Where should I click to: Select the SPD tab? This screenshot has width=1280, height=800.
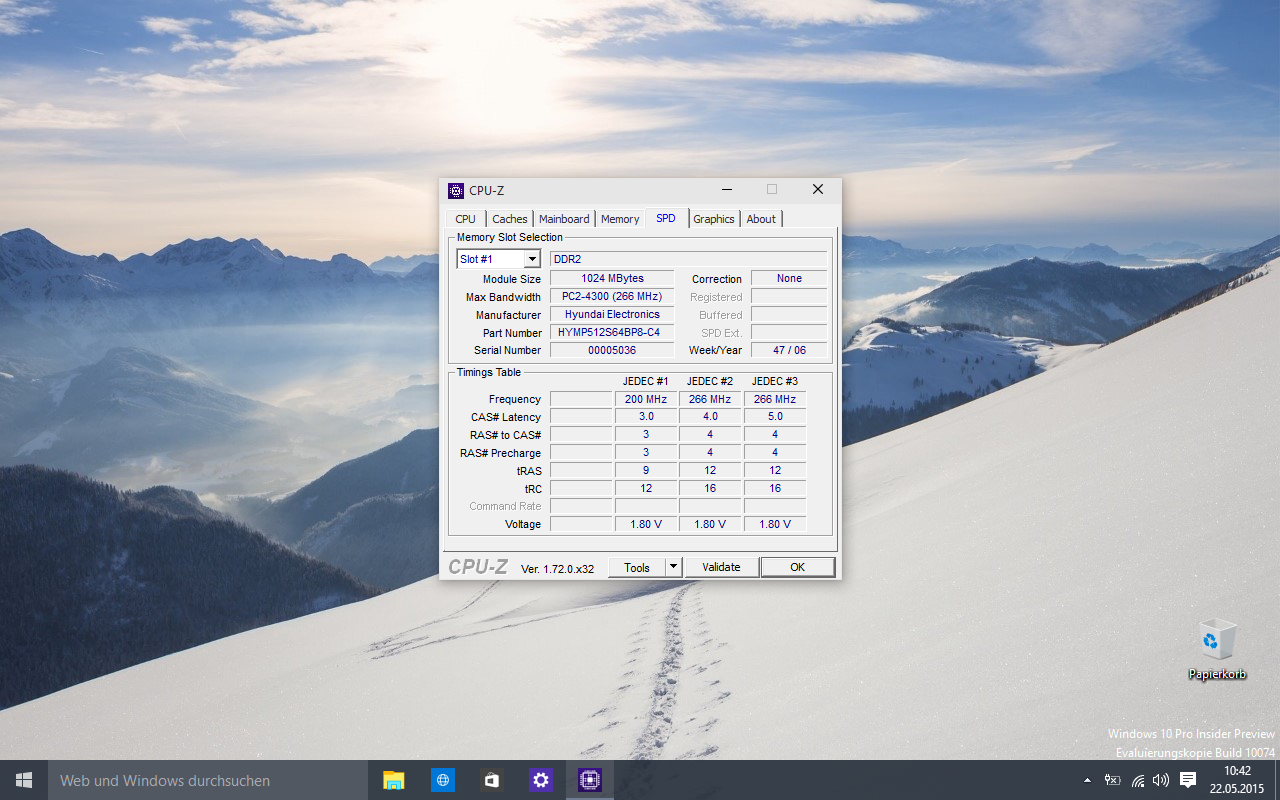(666, 218)
